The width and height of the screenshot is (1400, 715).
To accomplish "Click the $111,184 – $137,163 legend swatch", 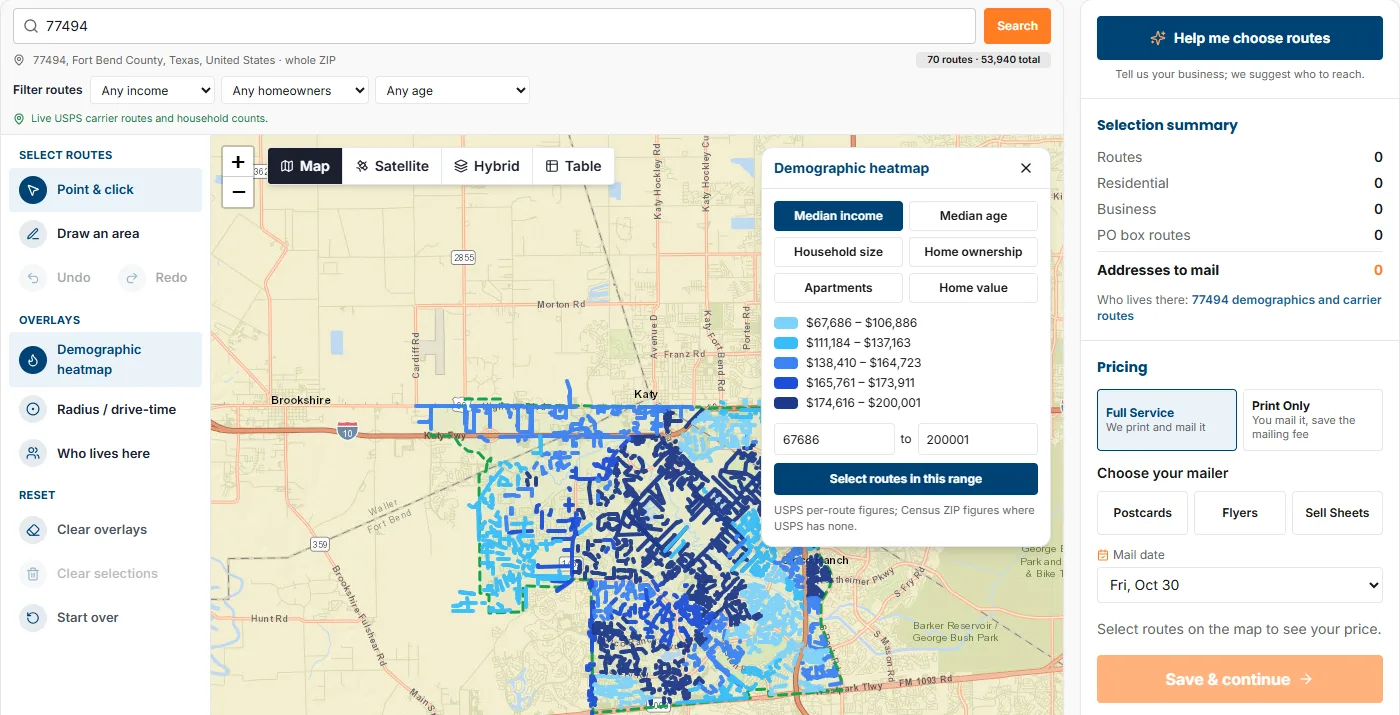I will (786, 343).
